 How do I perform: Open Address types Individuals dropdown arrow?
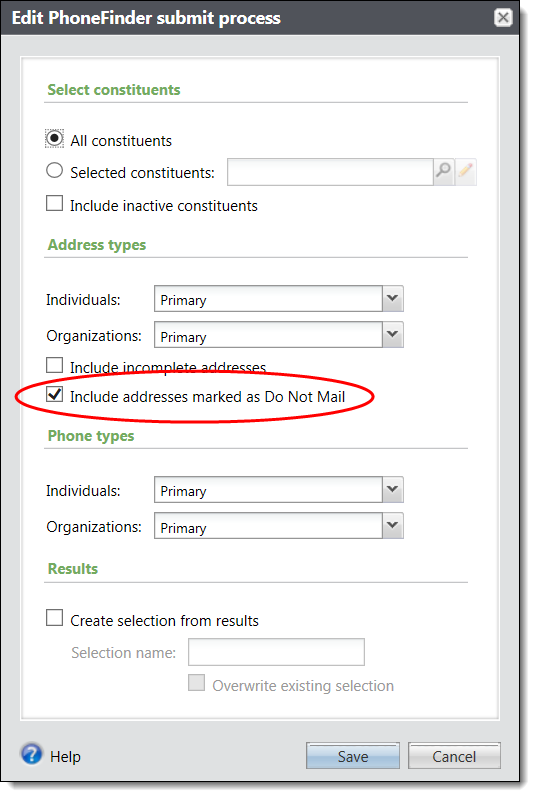tap(393, 298)
